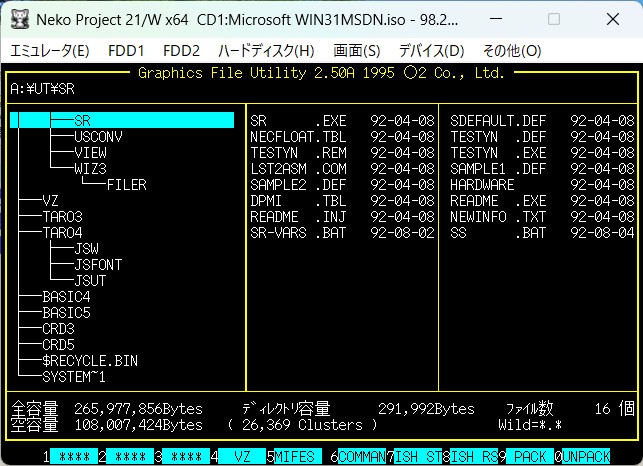The height and width of the screenshot is (466, 643).
Task: Open the エミュレータ(E) menu
Action: (49, 50)
